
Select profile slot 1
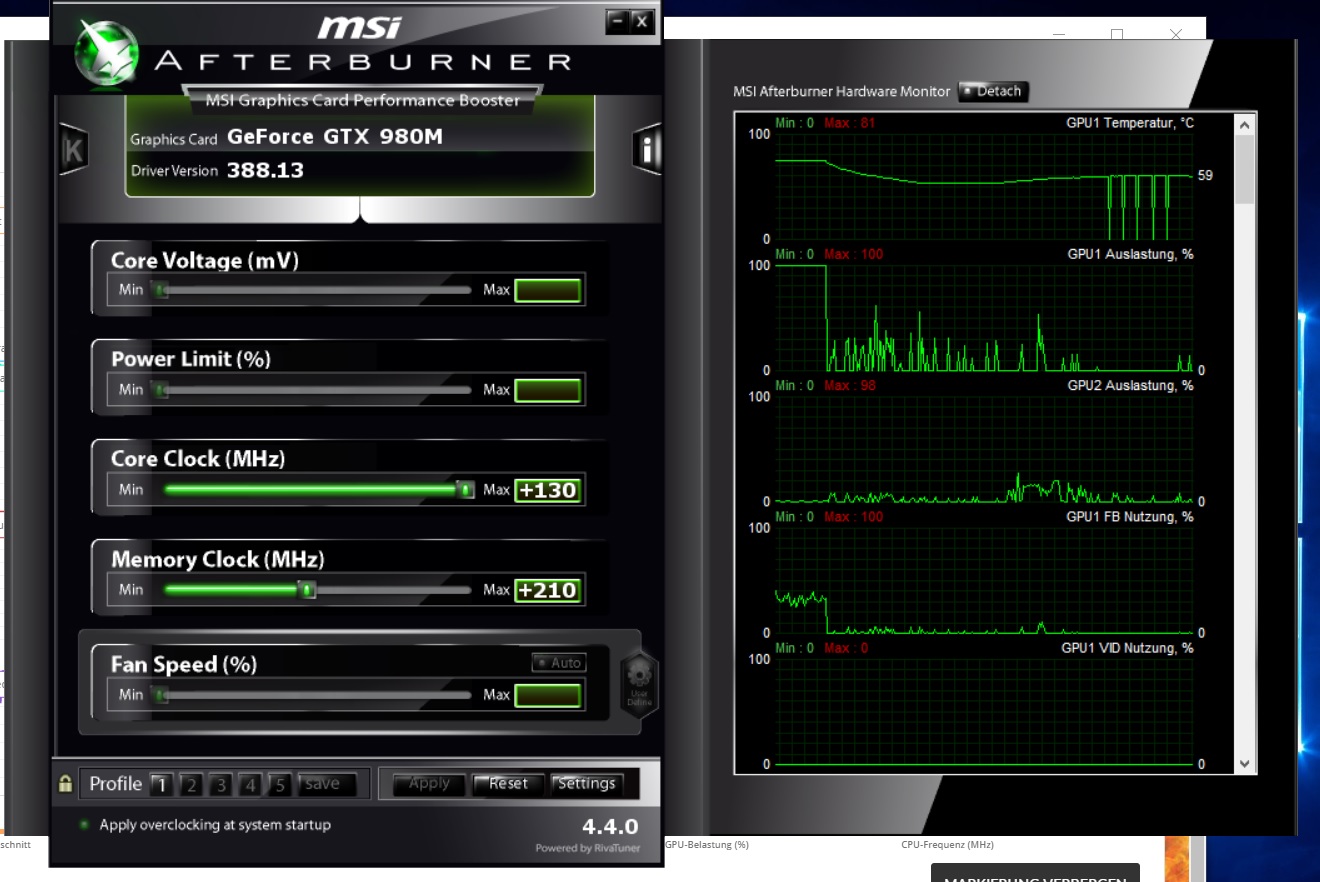tap(160, 785)
